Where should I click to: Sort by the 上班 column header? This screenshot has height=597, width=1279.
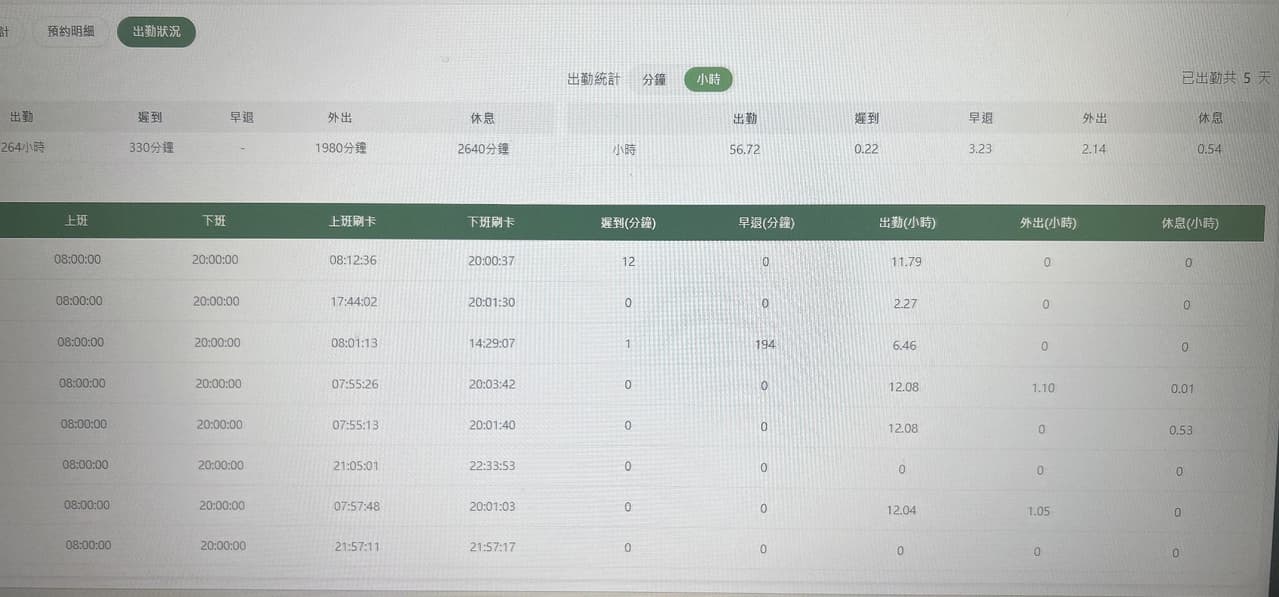point(76,220)
